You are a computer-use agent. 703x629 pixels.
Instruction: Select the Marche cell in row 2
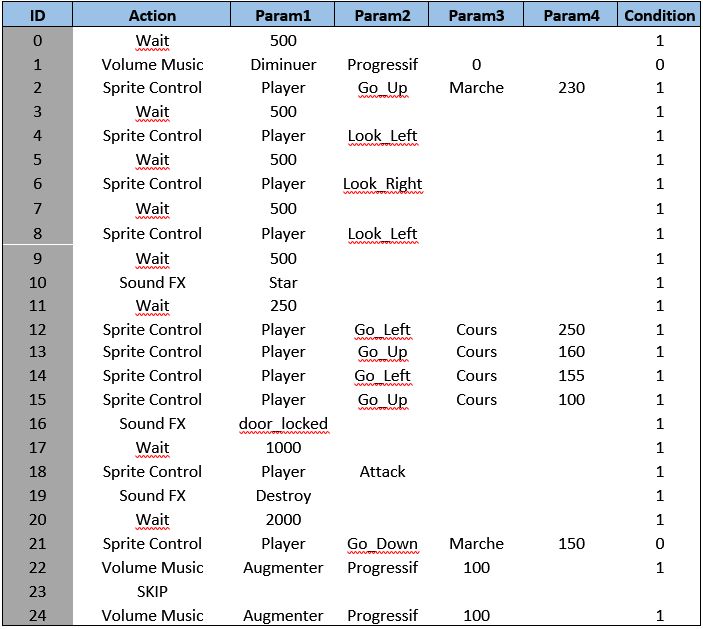pos(476,88)
